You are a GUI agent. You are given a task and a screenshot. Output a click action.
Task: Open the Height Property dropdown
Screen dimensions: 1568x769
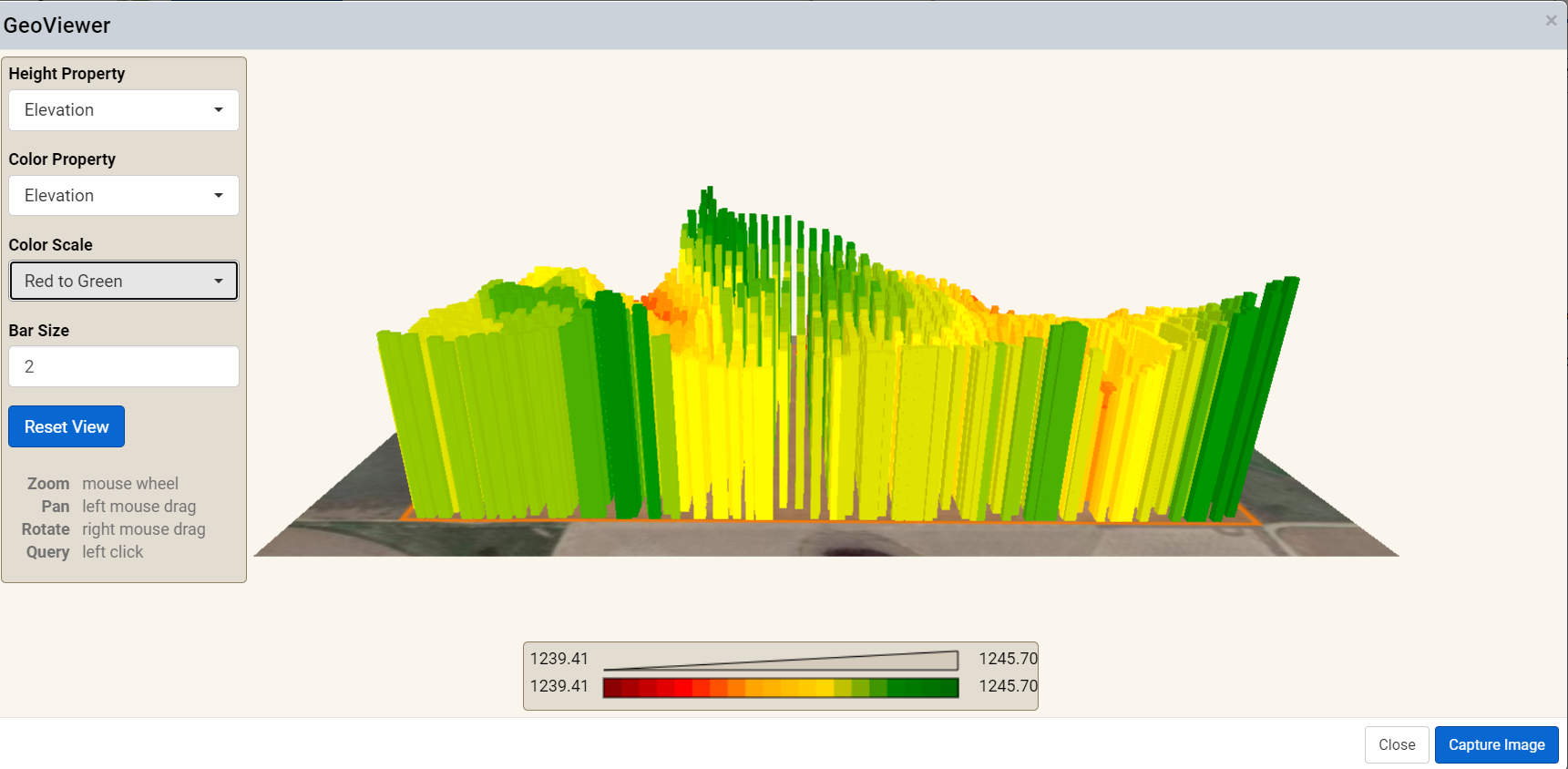pos(124,110)
